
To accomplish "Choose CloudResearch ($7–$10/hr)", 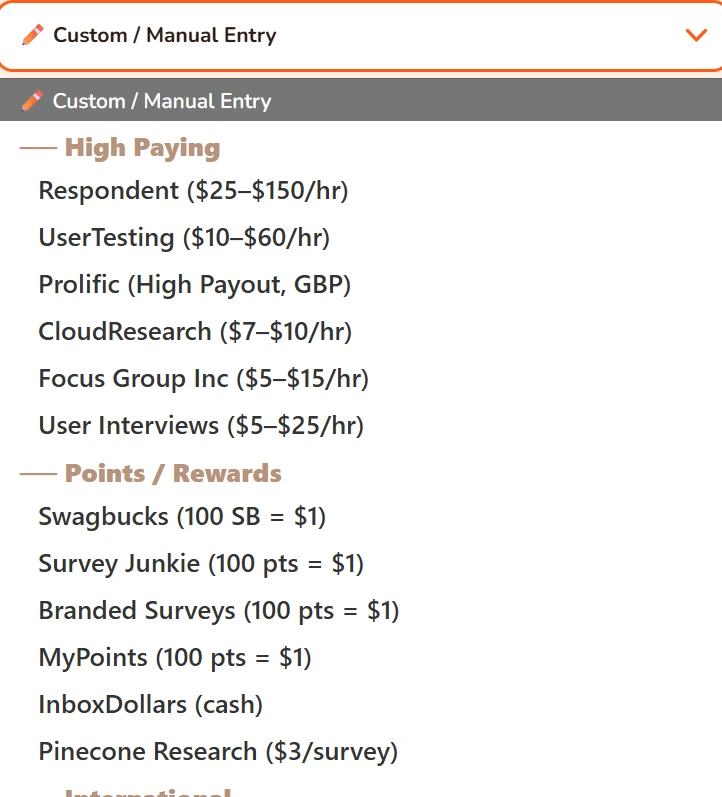I will (x=195, y=331).
